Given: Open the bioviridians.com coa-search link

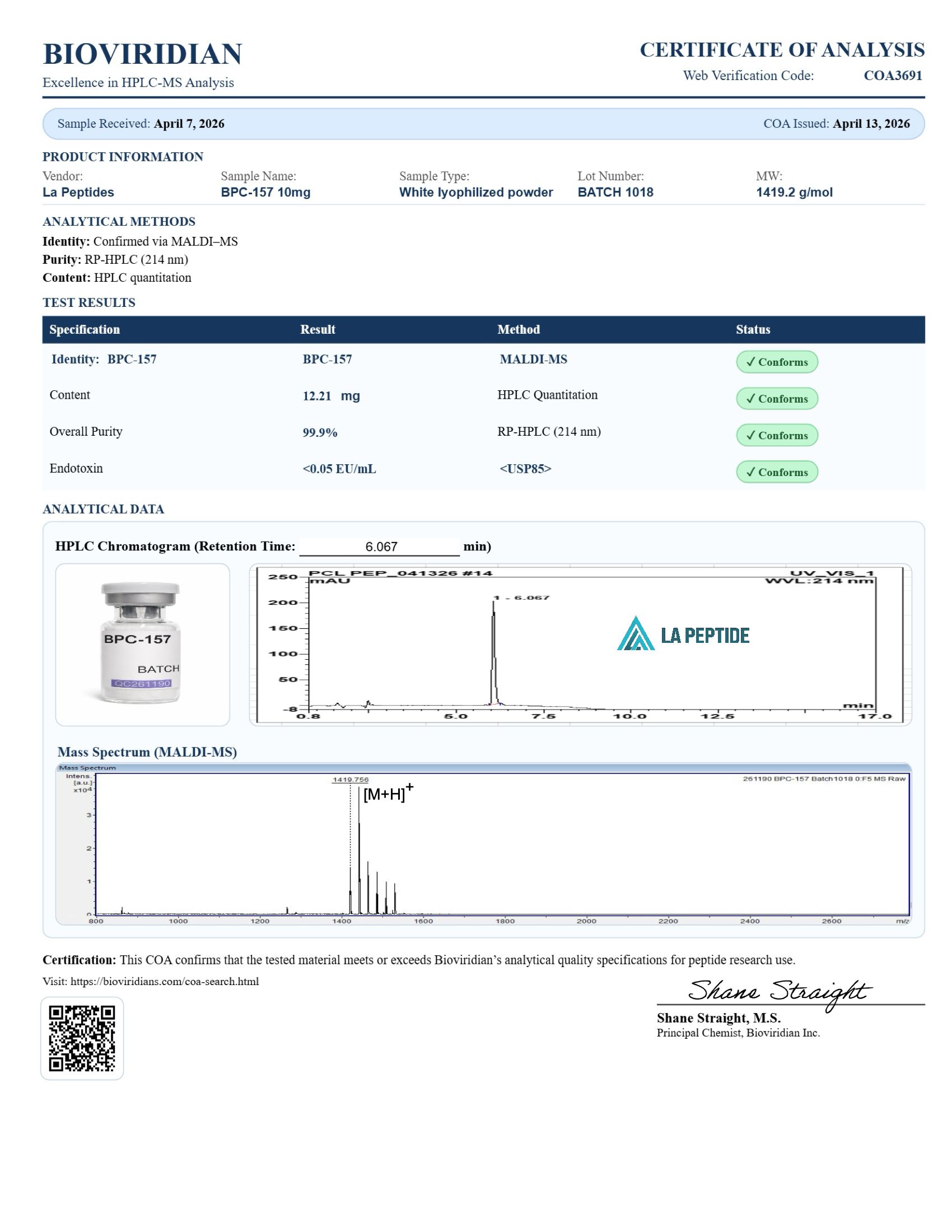Looking at the screenshot, I should click(x=164, y=981).
